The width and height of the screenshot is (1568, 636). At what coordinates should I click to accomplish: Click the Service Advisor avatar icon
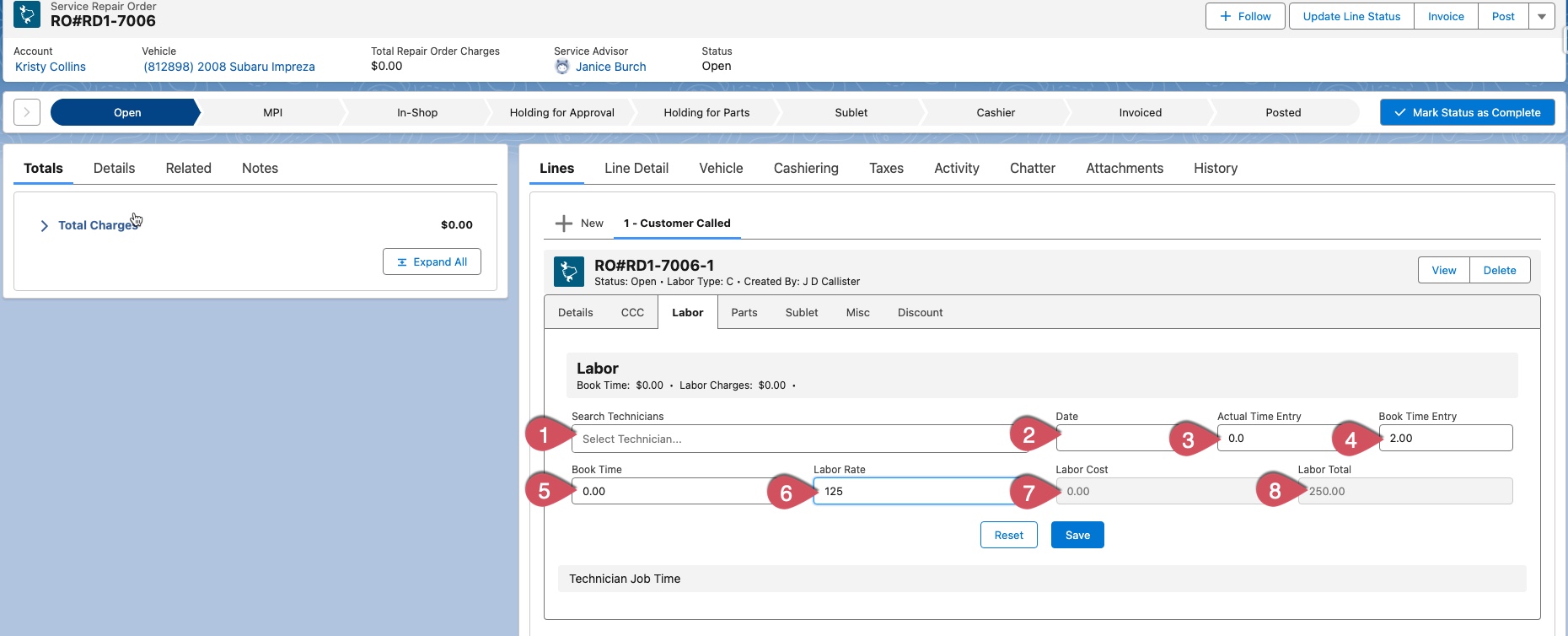562,67
